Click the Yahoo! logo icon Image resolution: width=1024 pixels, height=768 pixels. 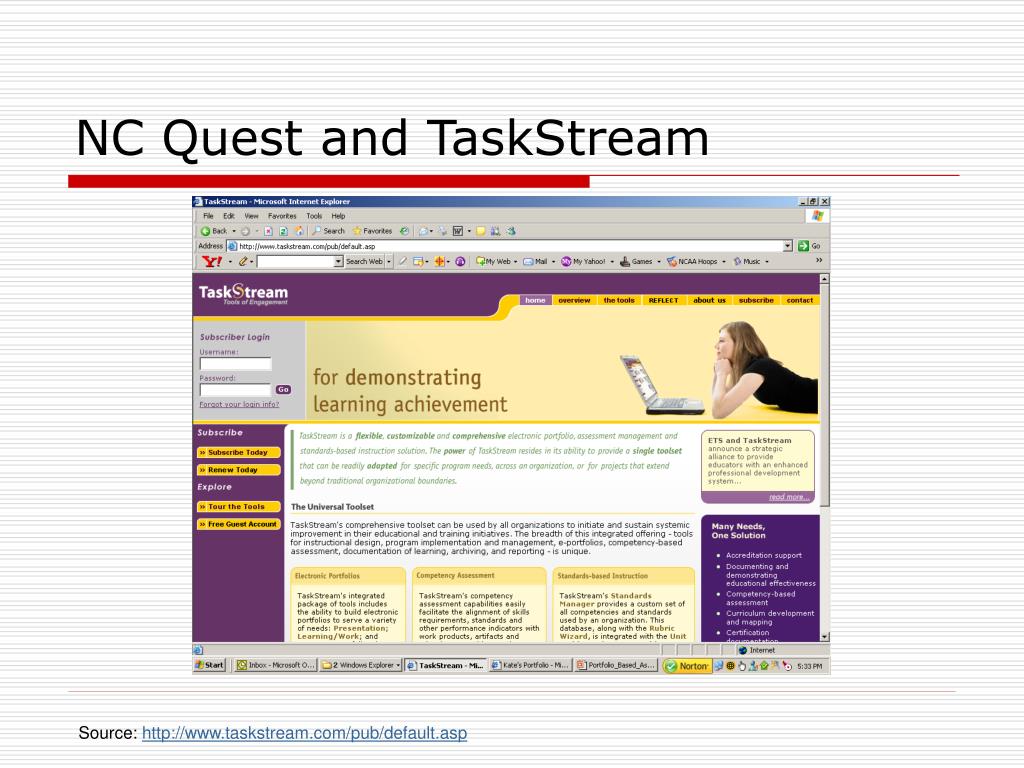pos(211,261)
